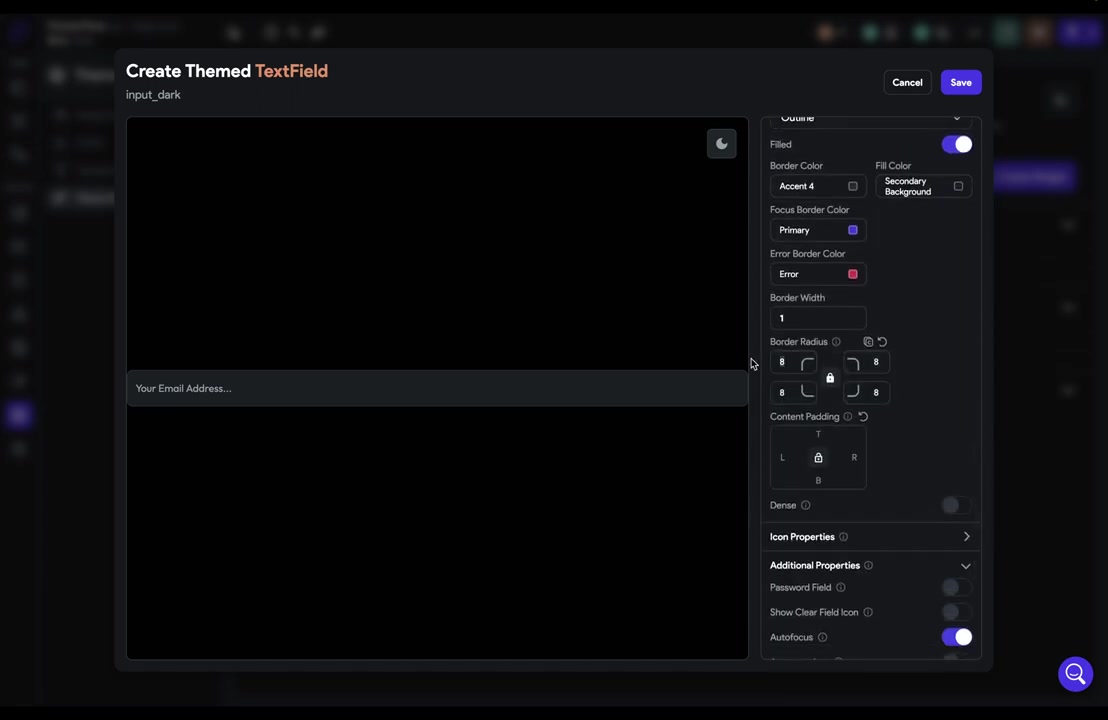Open the Error Border Color selector

818,274
